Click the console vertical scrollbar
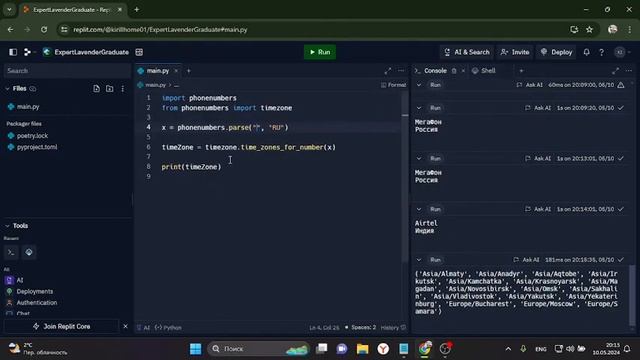 pyautogui.click(x=632, y=295)
